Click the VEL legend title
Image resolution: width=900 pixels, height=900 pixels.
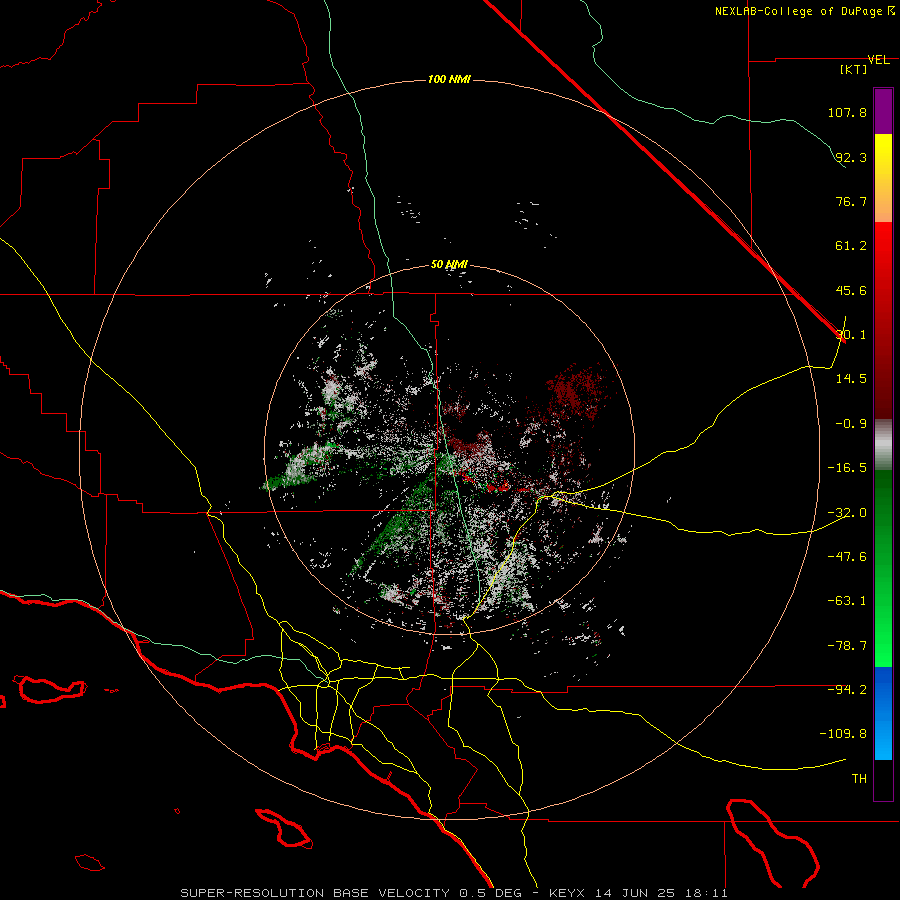point(878,60)
